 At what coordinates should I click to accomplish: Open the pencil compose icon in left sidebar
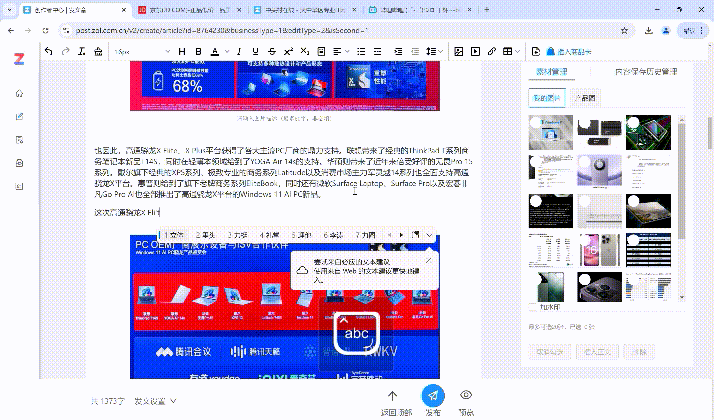pos(19,117)
